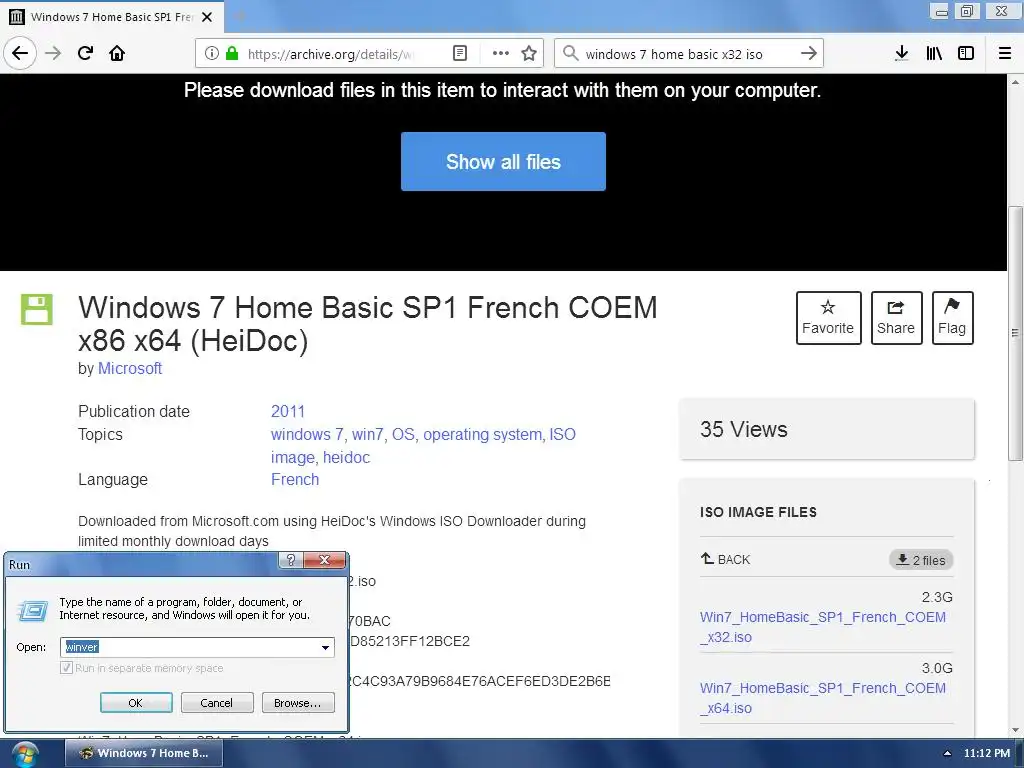1024x768 pixels.
Task: Click the Open text field in Run
Action: [x=190, y=647]
